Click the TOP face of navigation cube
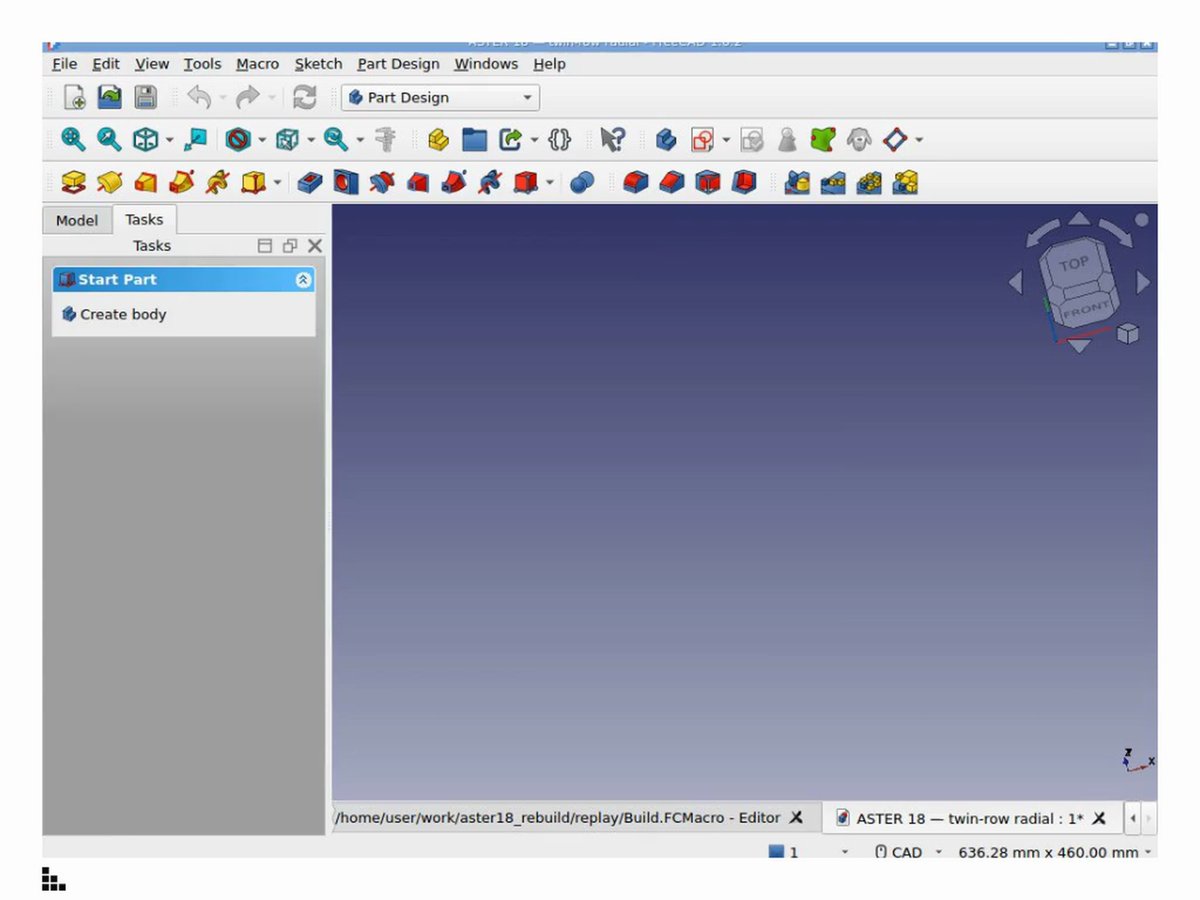Image resolution: width=1200 pixels, height=900 pixels. tap(1073, 265)
